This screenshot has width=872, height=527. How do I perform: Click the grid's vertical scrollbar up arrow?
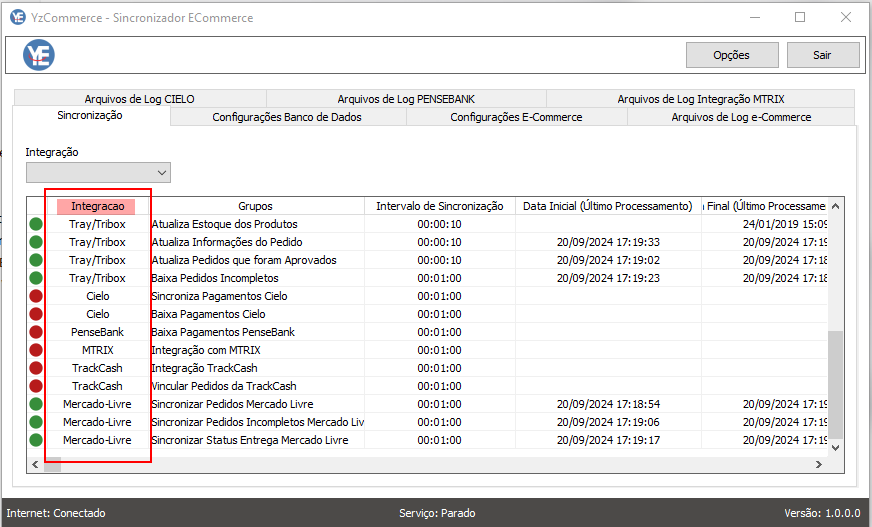(x=835, y=206)
